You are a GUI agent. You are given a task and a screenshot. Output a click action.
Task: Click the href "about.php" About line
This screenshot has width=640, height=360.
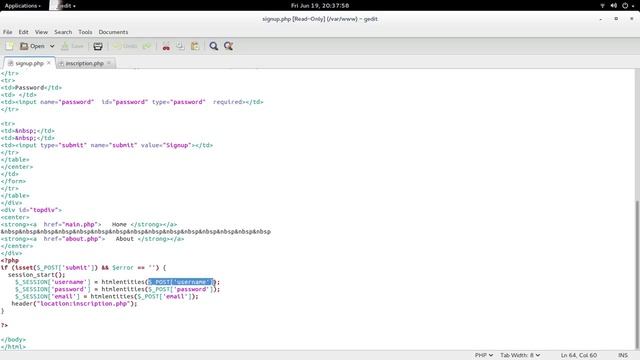tap(92, 239)
